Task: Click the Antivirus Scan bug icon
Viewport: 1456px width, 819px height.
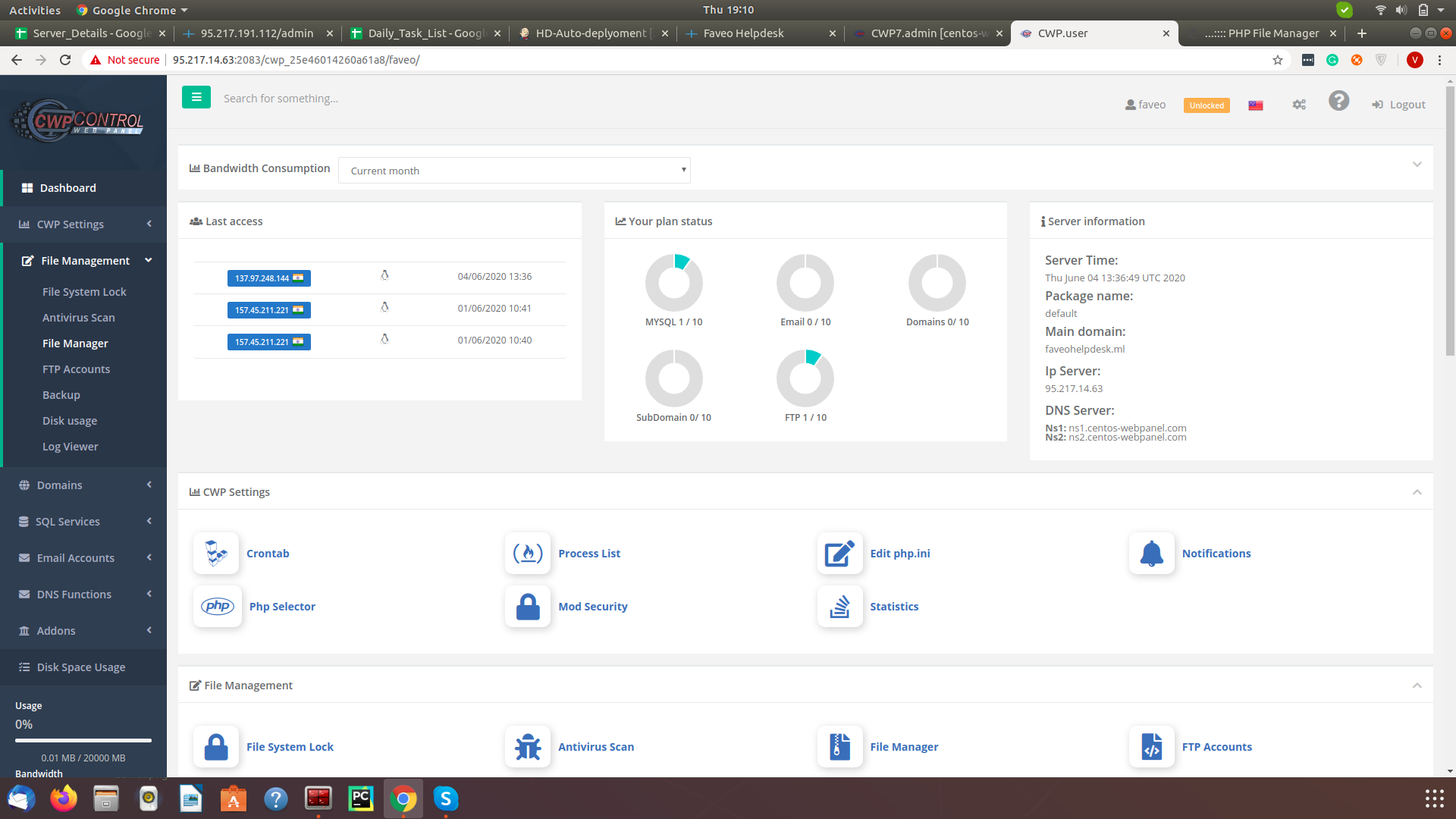Action: point(528,747)
